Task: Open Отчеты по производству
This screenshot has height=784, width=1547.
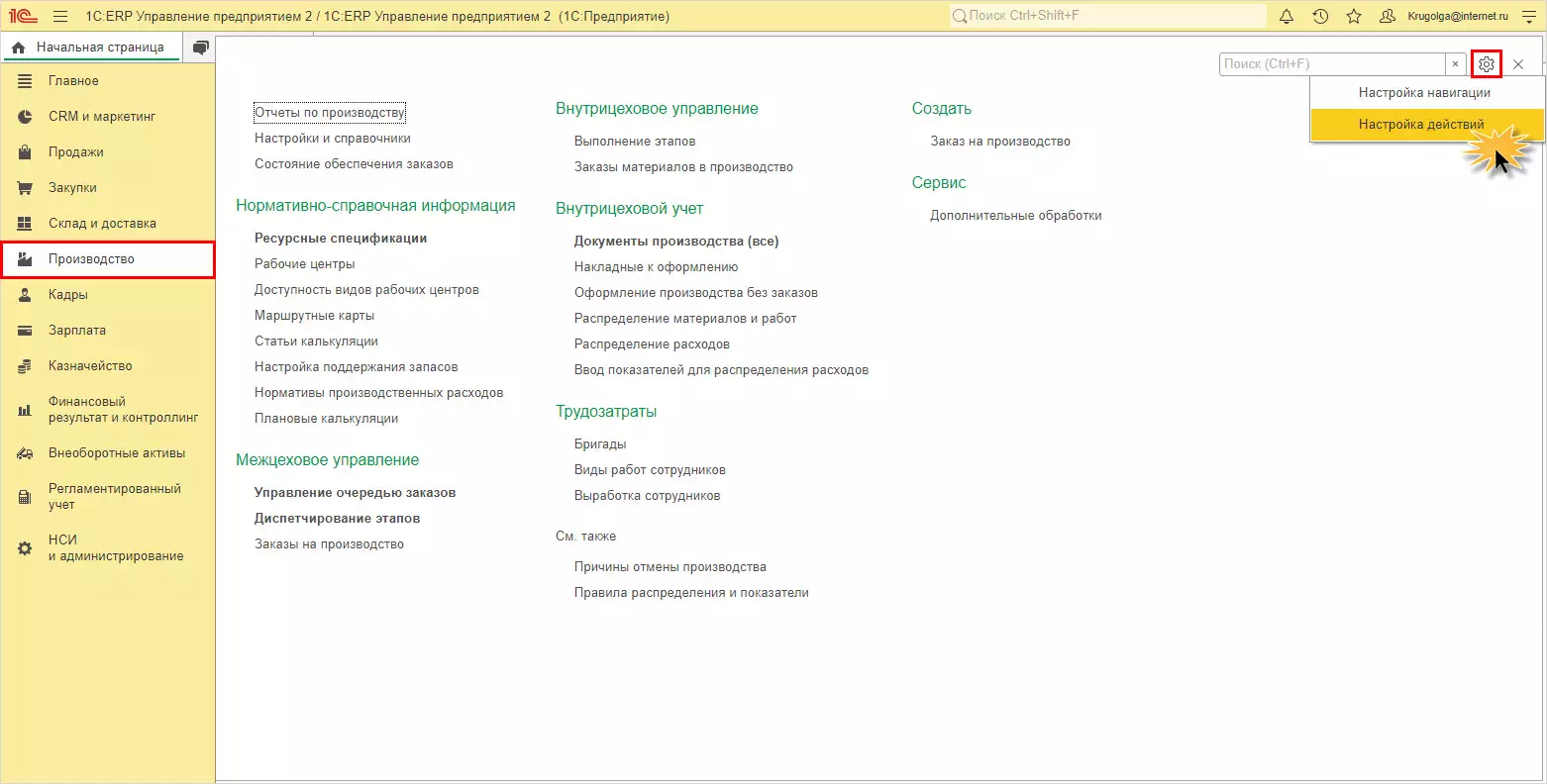Action: click(x=330, y=113)
